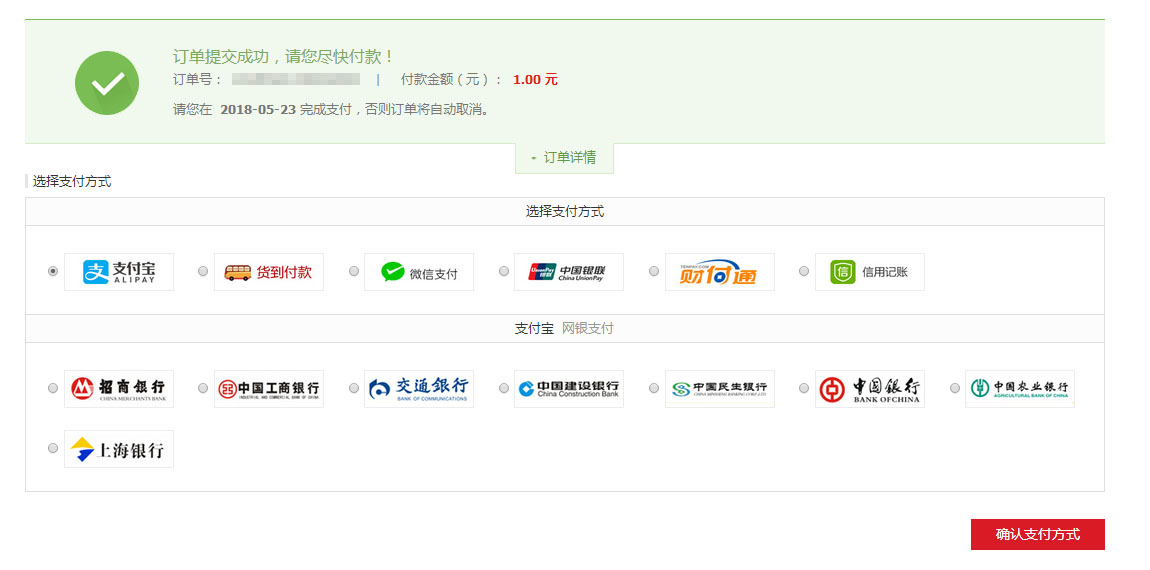Select the Alipay radio button
Image resolution: width=1150 pixels, height=570 pixels.
pyautogui.click(x=53, y=271)
